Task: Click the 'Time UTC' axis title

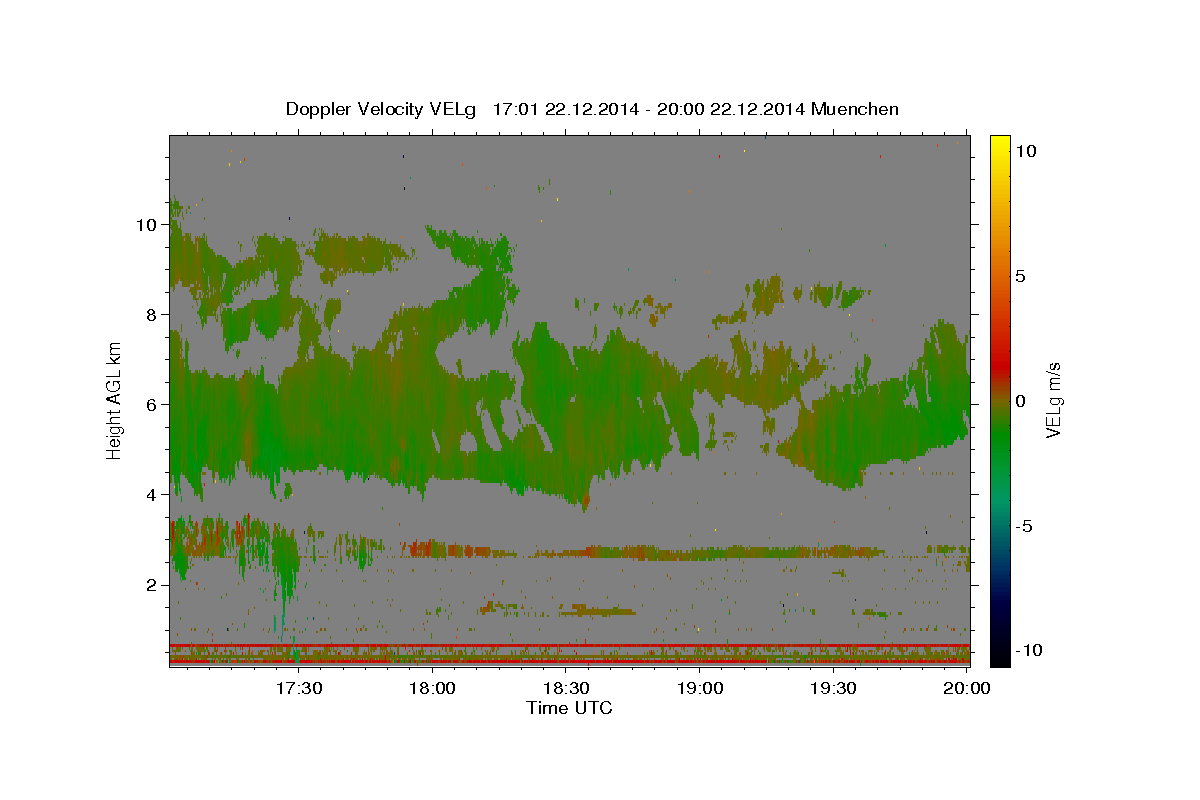Action: click(x=569, y=708)
